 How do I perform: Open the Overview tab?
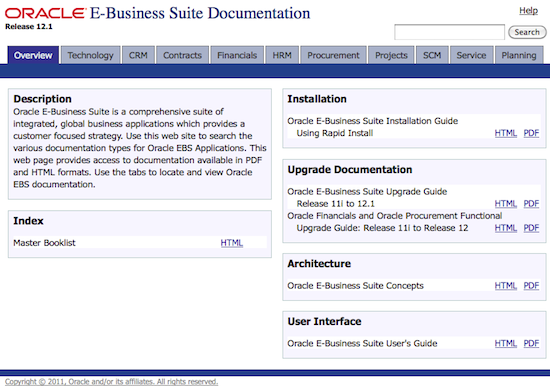pyautogui.click(x=33, y=55)
